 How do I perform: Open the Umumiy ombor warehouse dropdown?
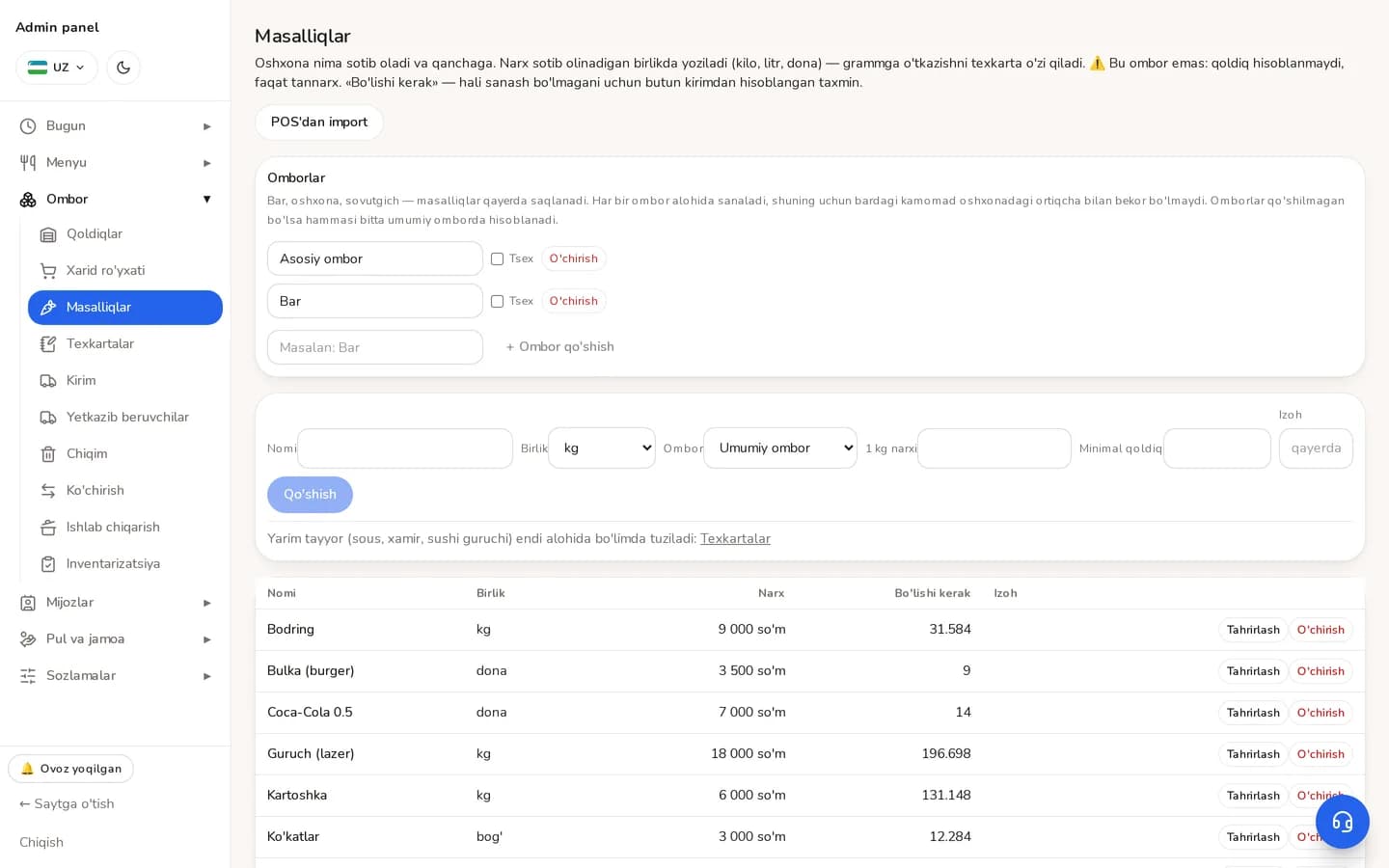(x=780, y=448)
